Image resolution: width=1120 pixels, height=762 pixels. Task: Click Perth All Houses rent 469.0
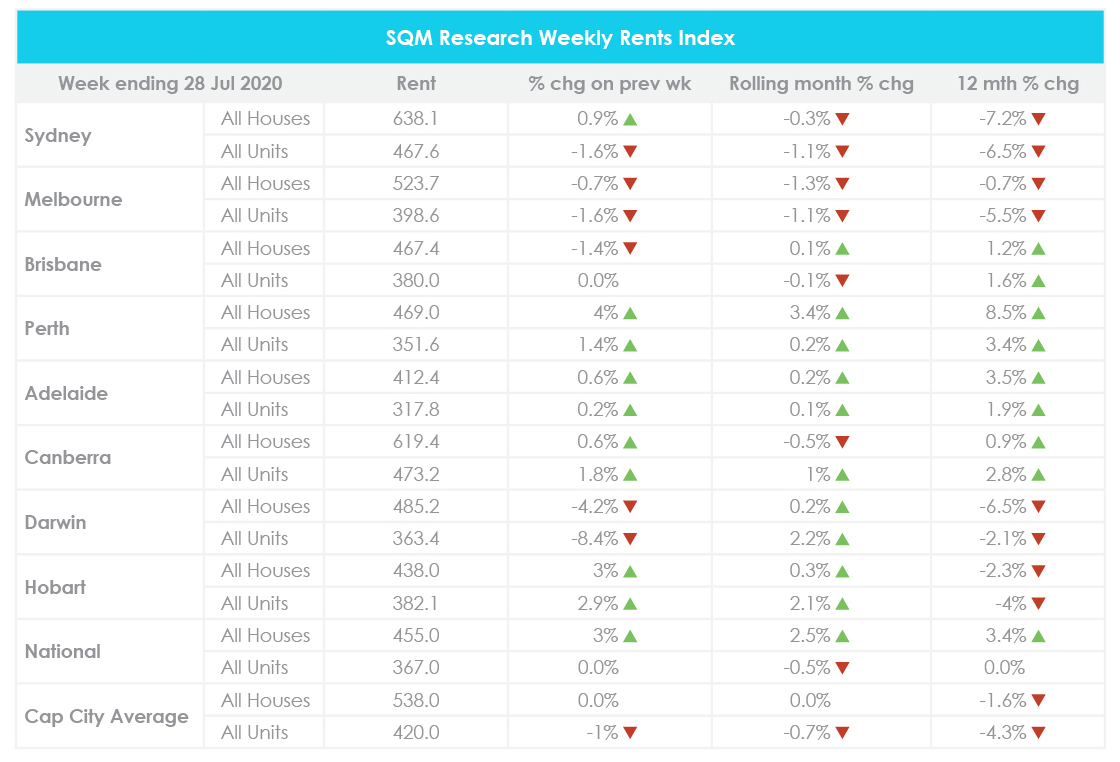pos(416,313)
